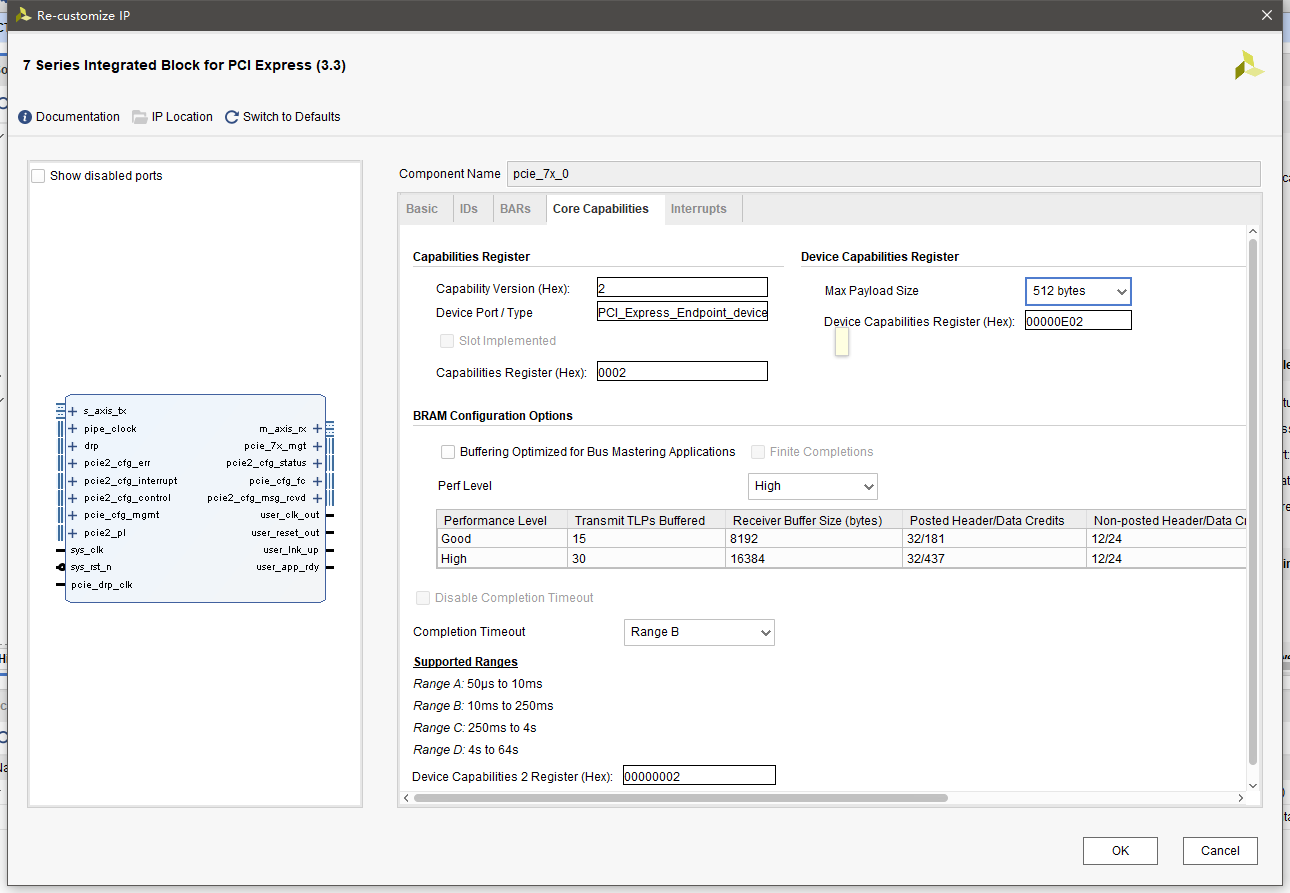This screenshot has width=1290, height=893.
Task: Switch to the Basic tab
Action: tap(422, 209)
